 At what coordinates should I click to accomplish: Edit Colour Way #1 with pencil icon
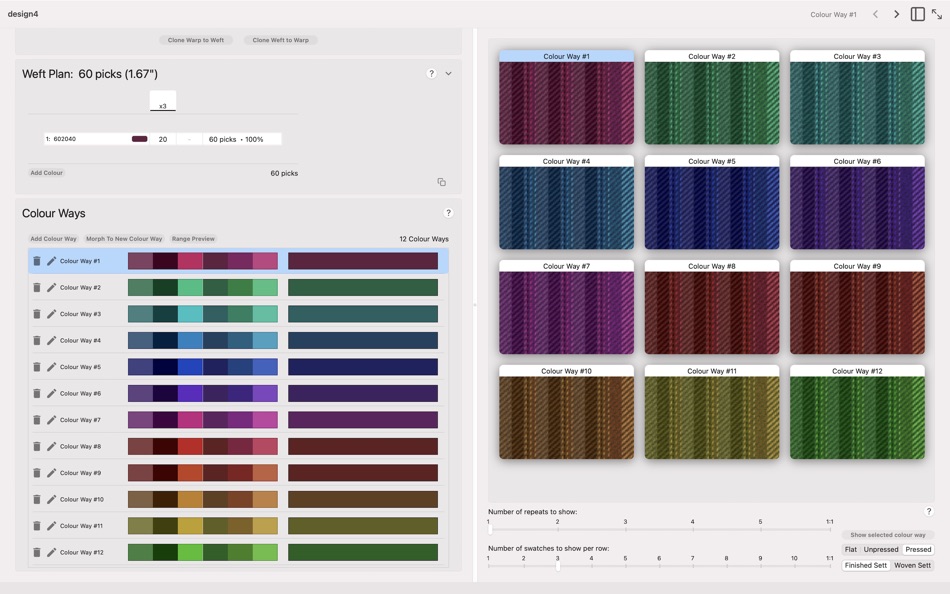click(51, 261)
